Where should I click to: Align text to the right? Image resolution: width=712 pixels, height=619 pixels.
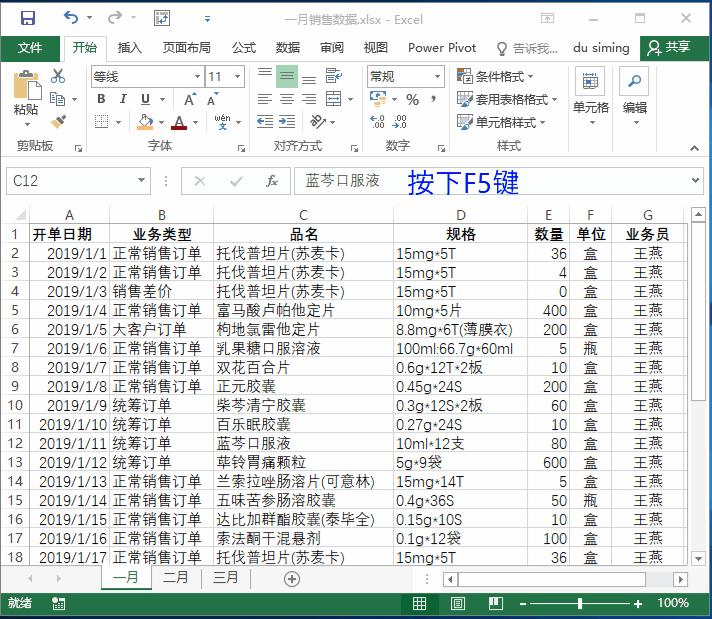309,99
